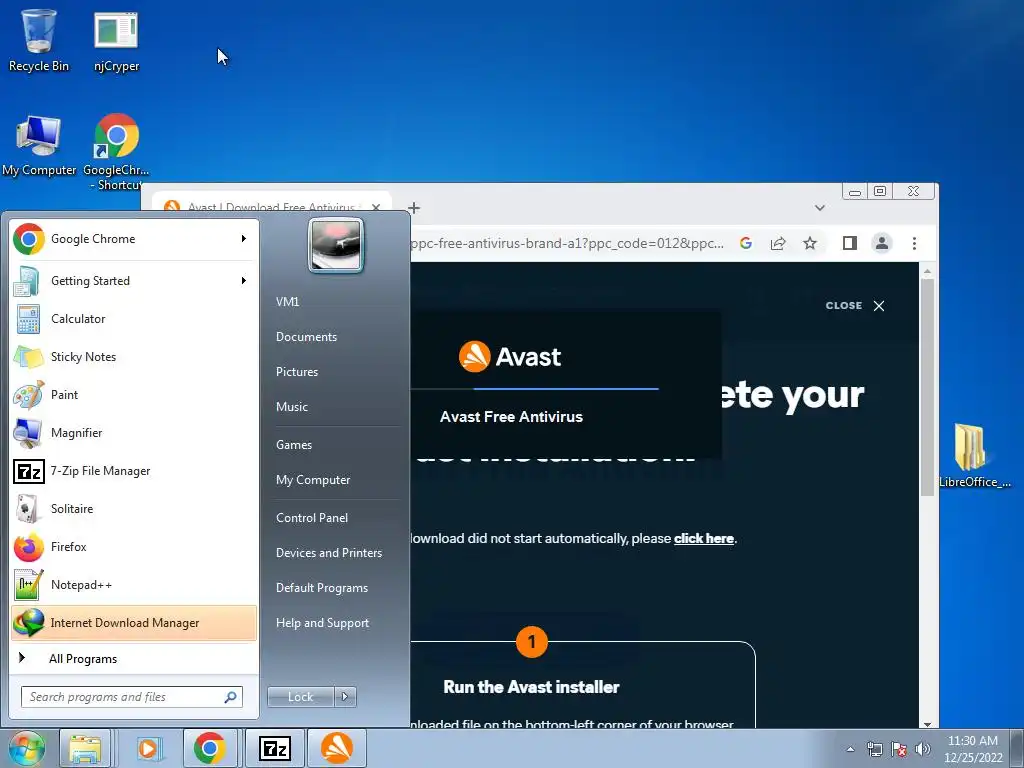Expand Getting Started submenu arrow
Viewport: 1024px width, 768px height.
244,281
